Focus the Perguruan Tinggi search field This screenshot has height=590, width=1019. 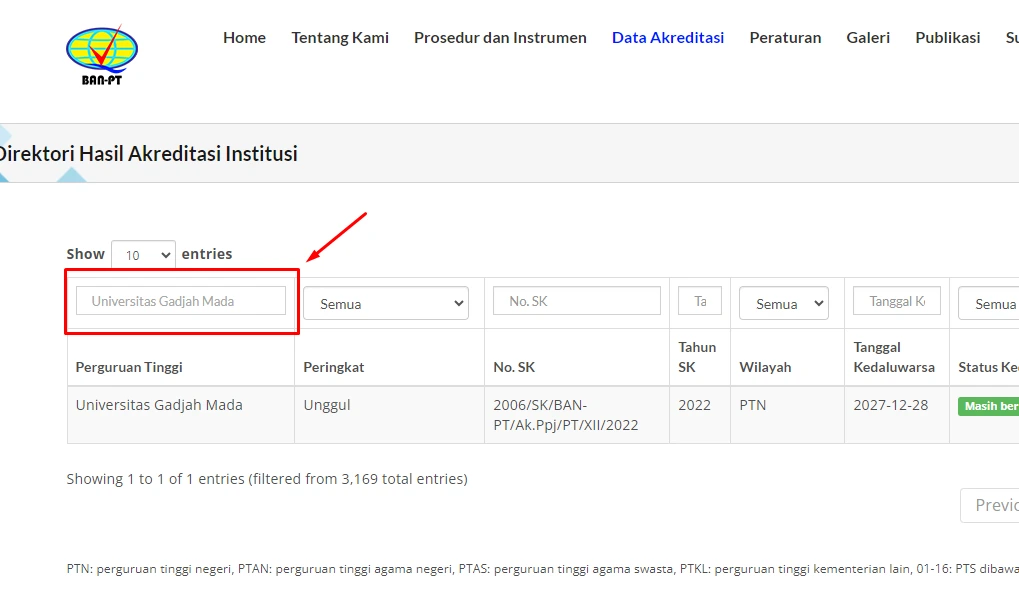point(181,301)
